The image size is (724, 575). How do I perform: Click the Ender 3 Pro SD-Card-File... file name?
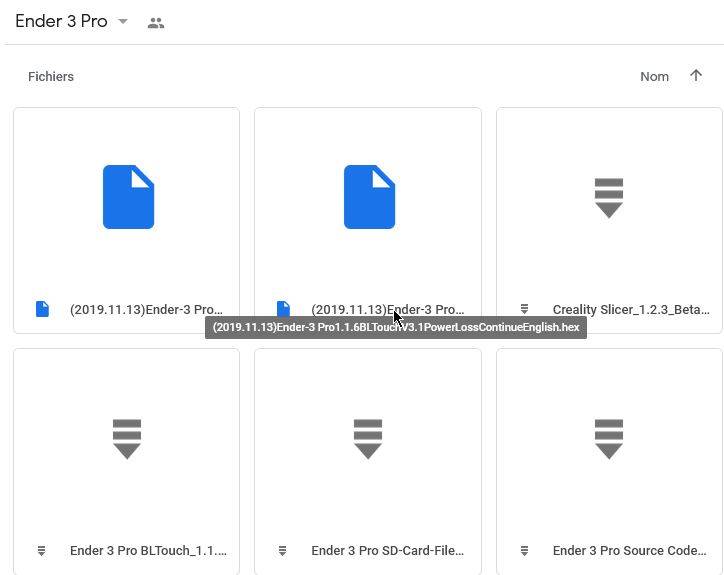(x=387, y=551)
